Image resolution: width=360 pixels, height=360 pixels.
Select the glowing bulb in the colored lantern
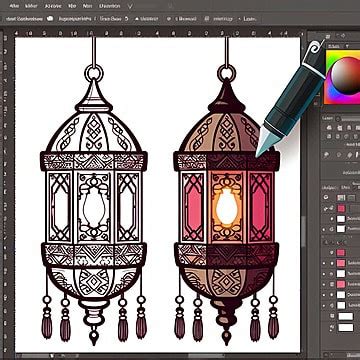click(226, 206)
